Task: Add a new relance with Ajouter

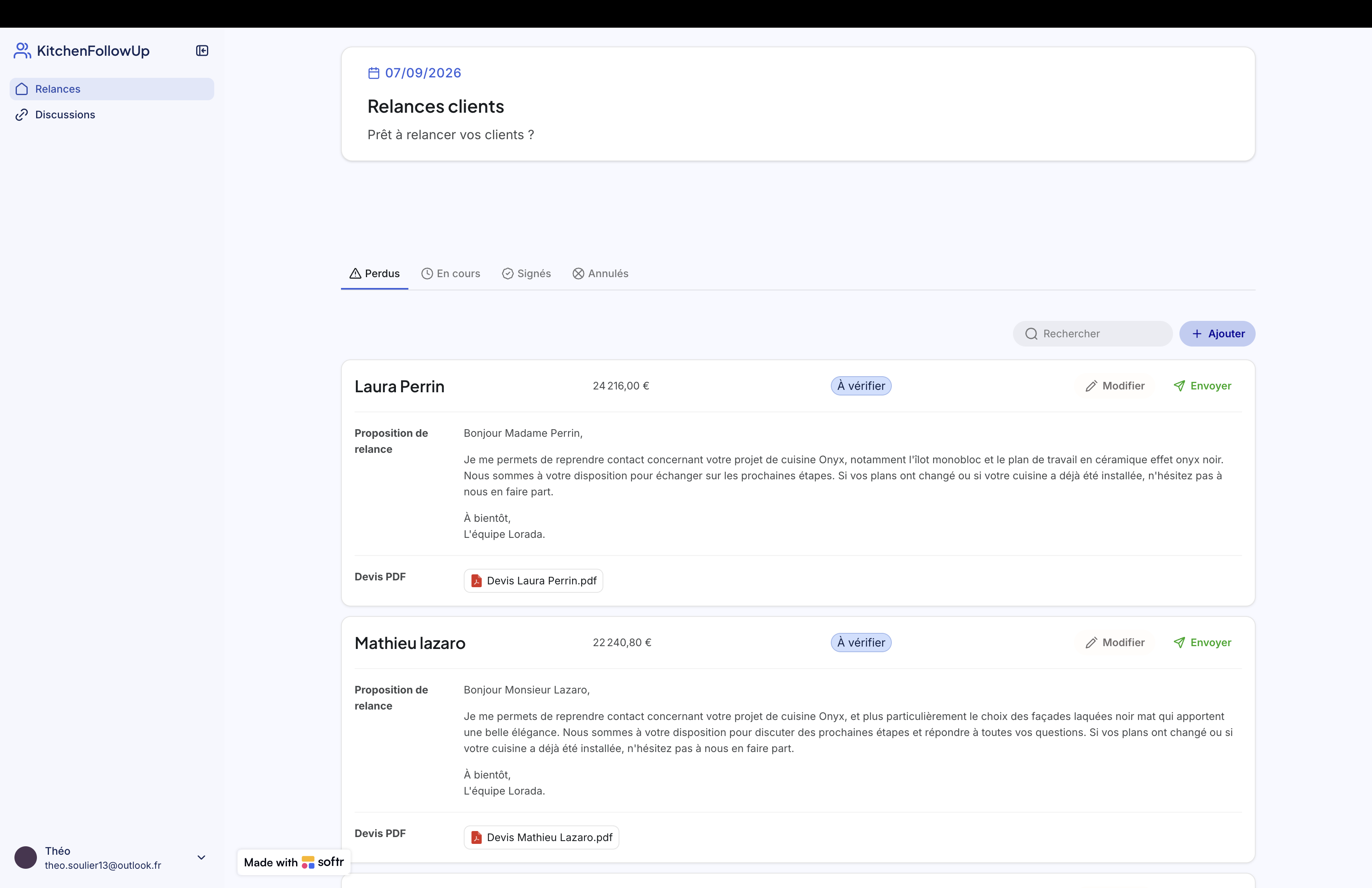Action: click(1217, 334)
